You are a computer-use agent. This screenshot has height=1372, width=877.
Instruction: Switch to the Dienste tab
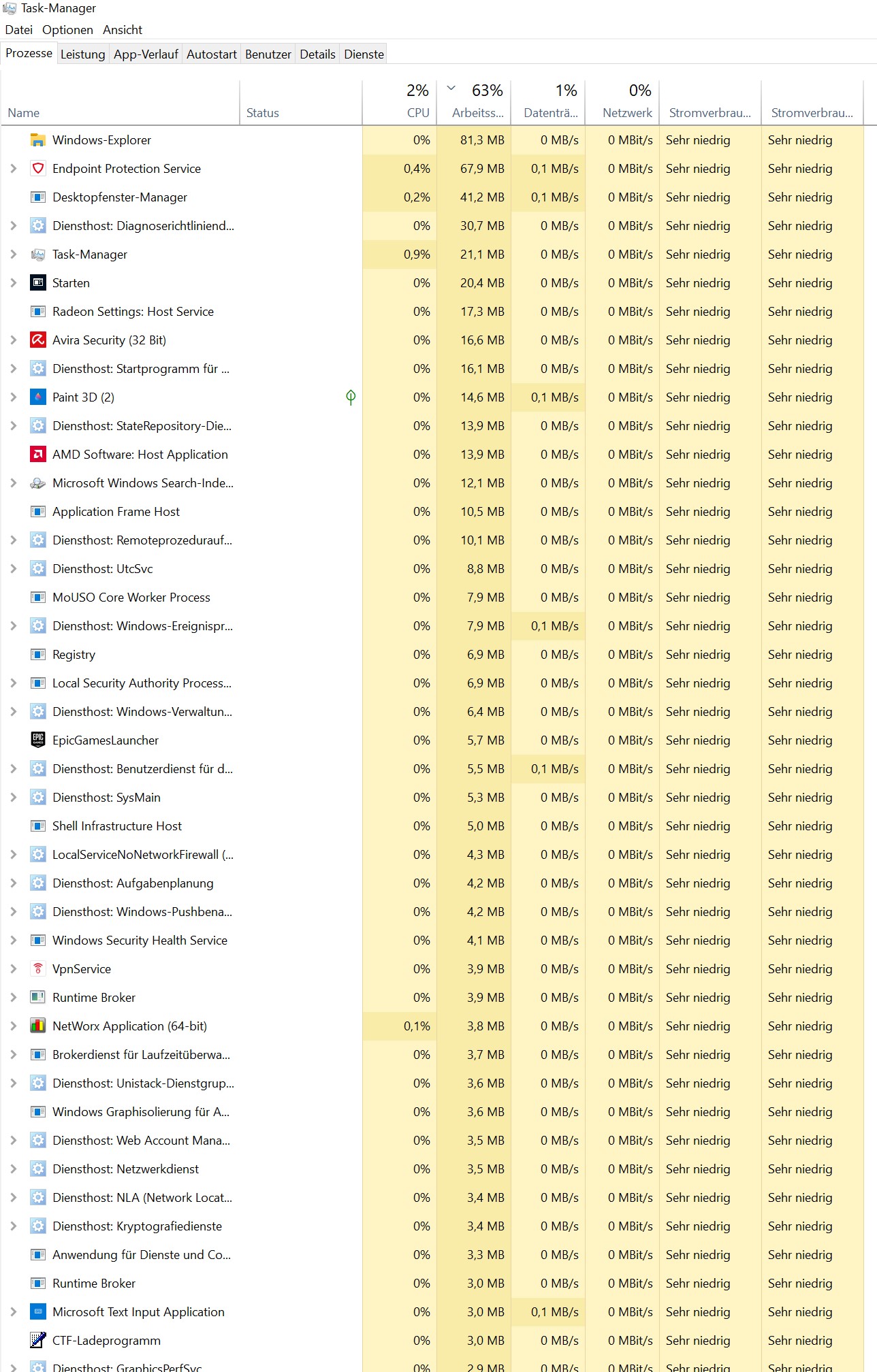(364, 54)
